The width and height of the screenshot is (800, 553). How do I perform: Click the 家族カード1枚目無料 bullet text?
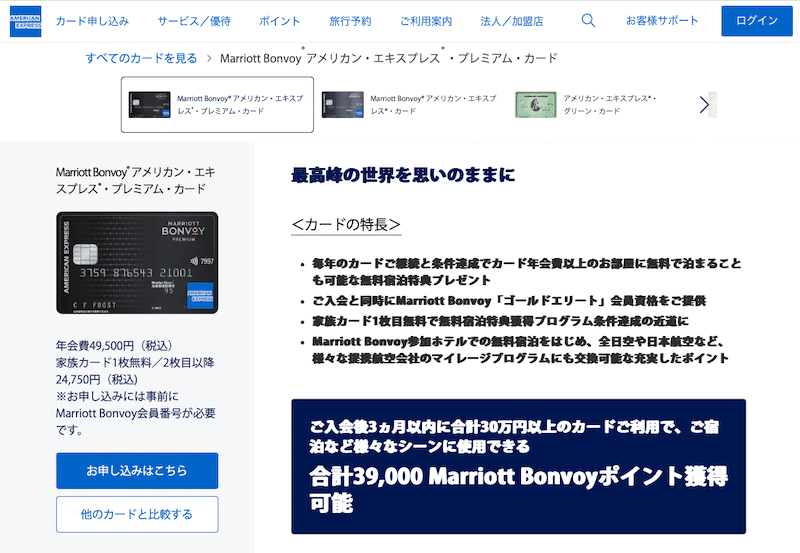pos(500,321)
